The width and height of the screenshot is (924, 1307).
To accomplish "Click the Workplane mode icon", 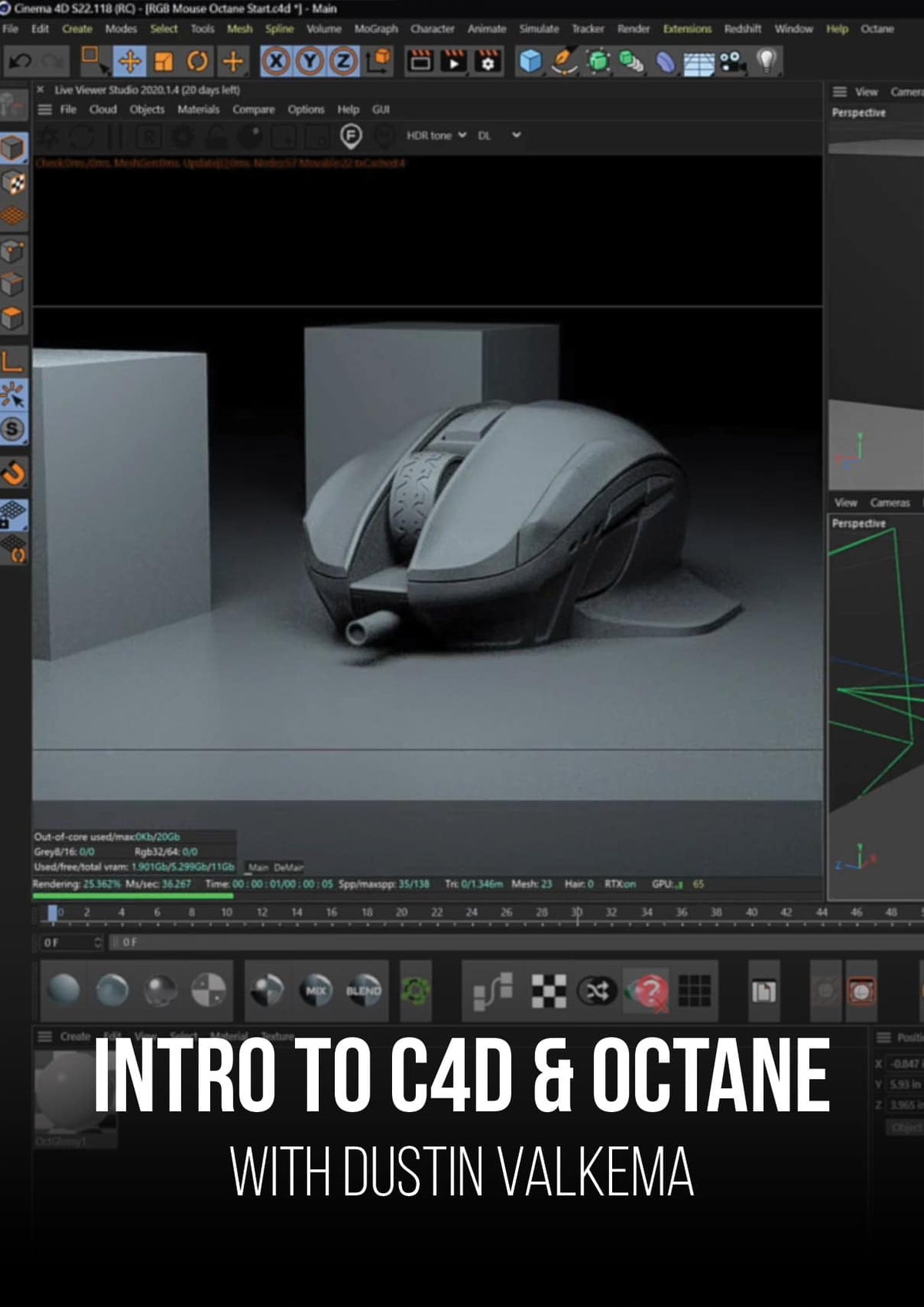I will 13,216.
